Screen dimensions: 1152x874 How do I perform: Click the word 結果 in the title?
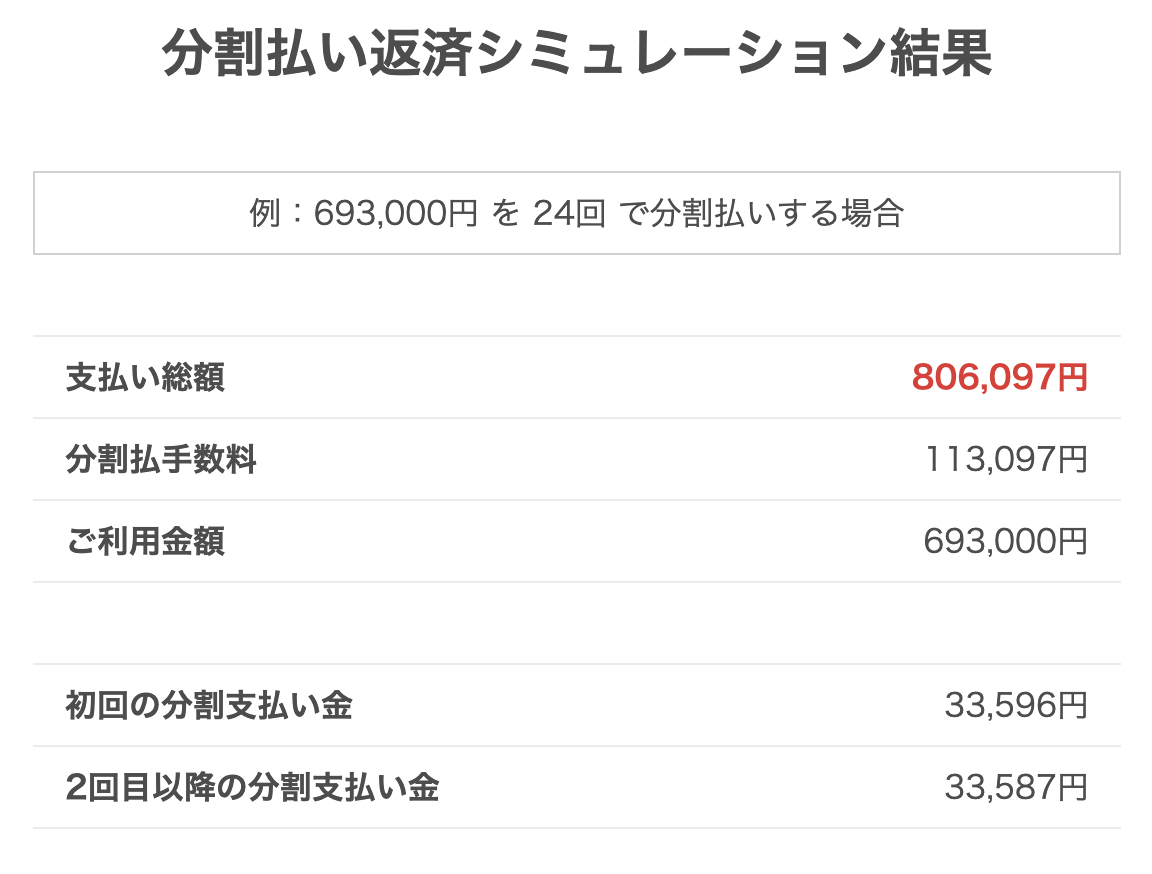941,53
